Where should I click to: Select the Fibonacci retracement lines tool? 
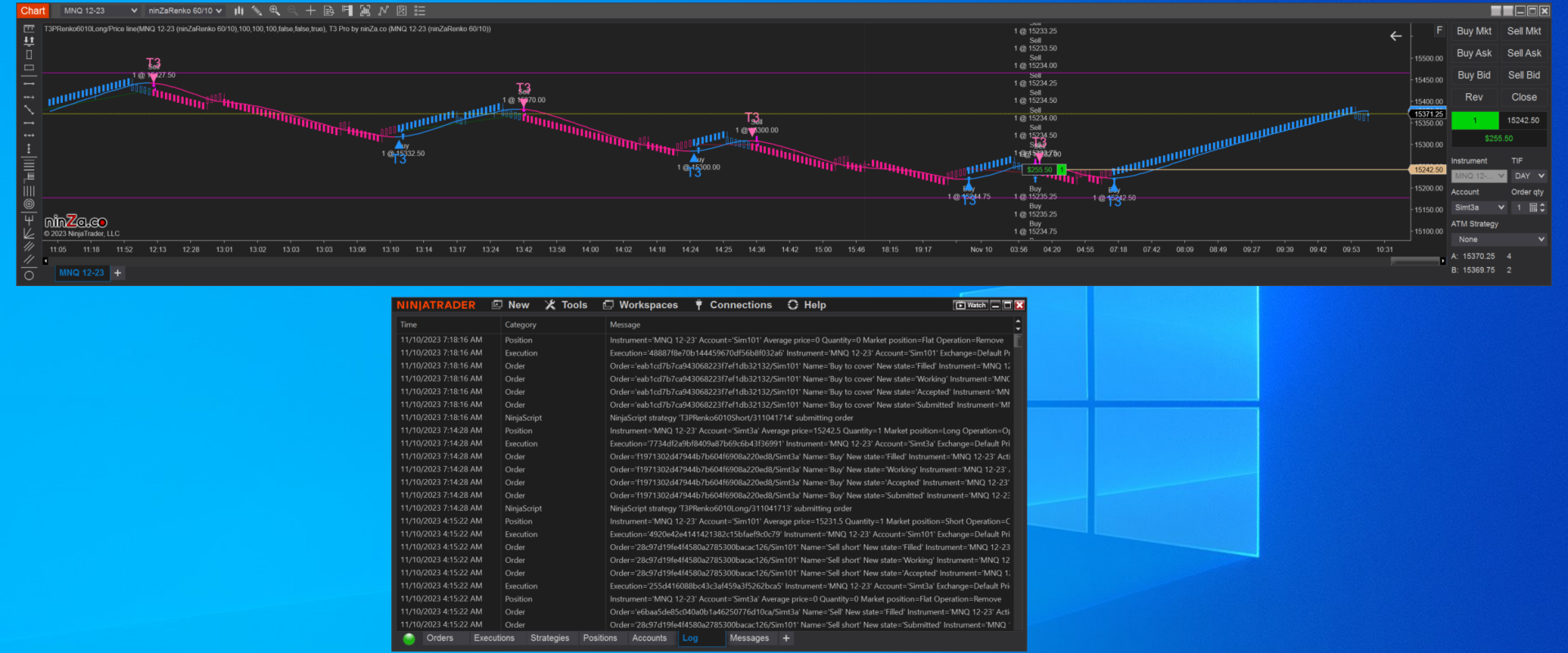[29, 164]
